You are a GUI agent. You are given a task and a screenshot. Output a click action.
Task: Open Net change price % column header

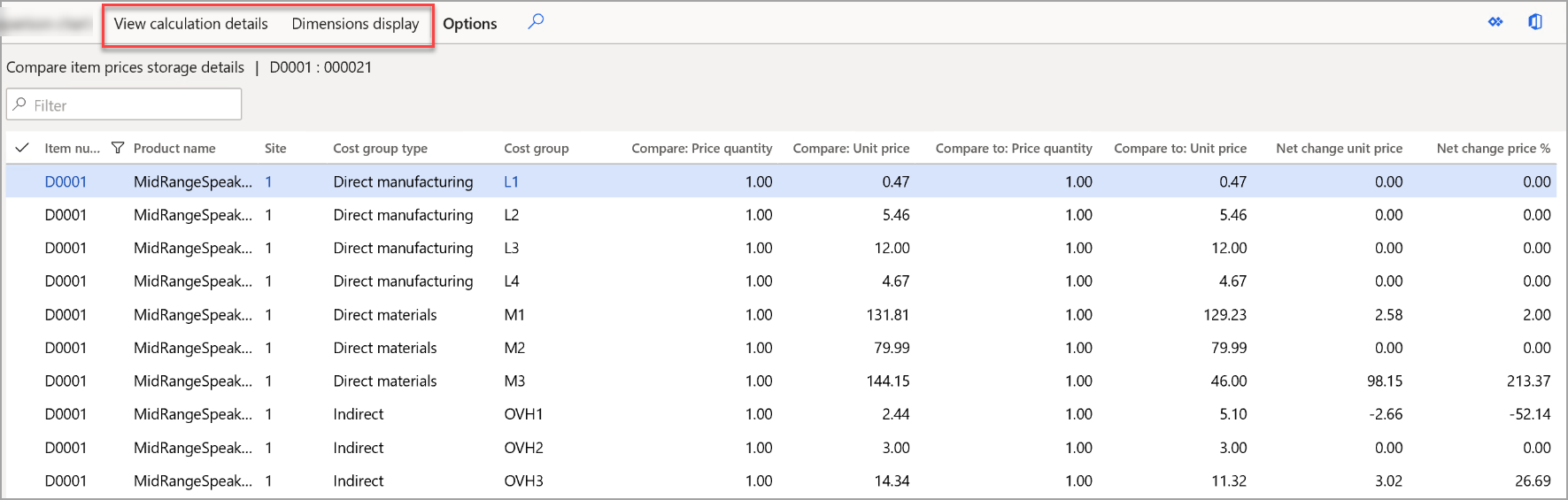click(x=1494, y=149)
